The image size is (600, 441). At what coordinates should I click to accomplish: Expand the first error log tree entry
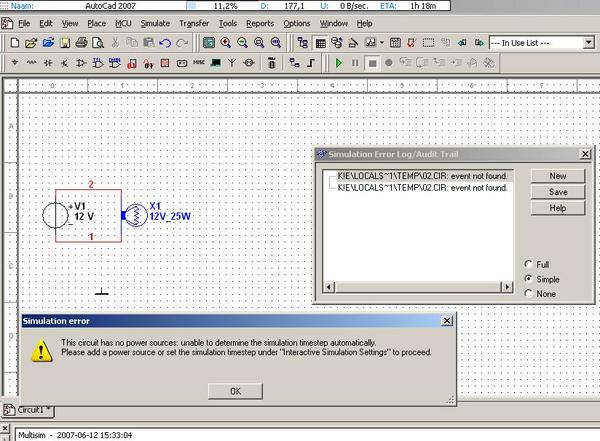pos(331,176)
